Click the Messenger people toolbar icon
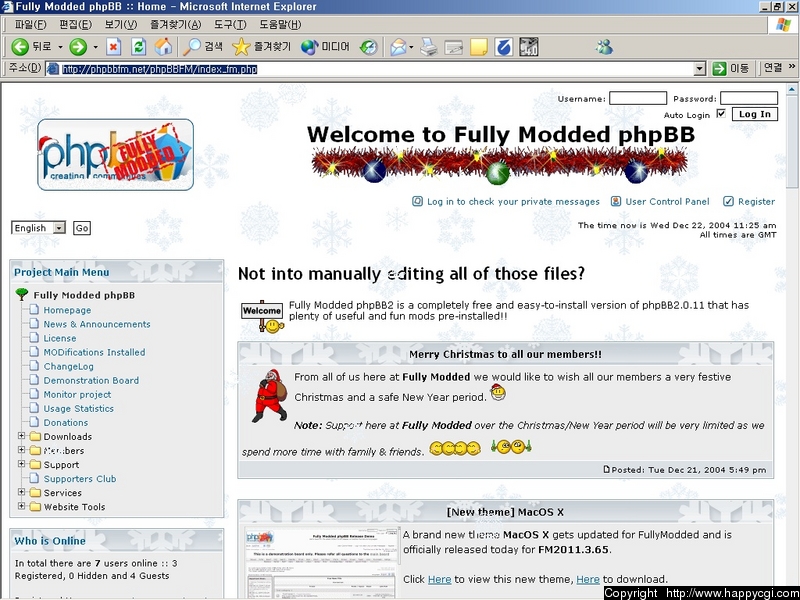The height and width of the screenshot is (600, 800). tap(604, 47)
